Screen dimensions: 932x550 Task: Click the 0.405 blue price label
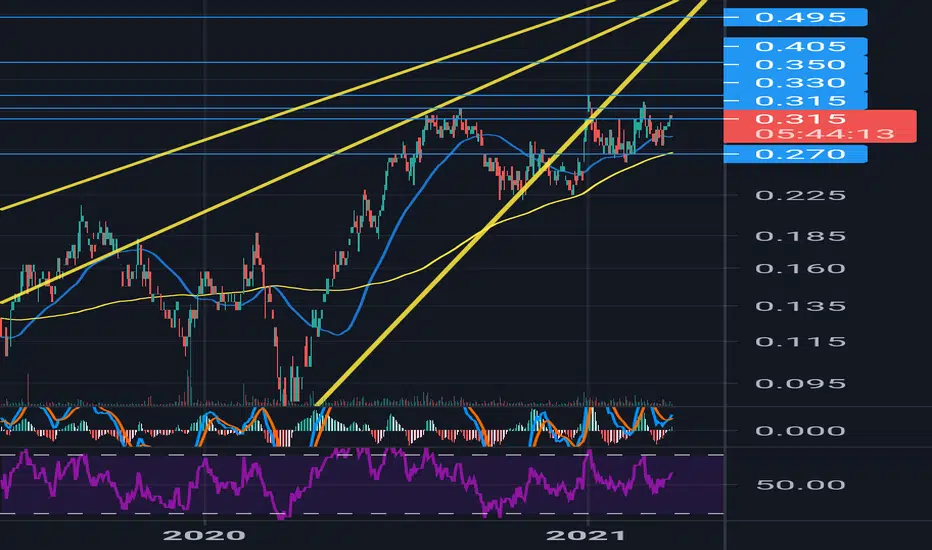coord(795,46)
